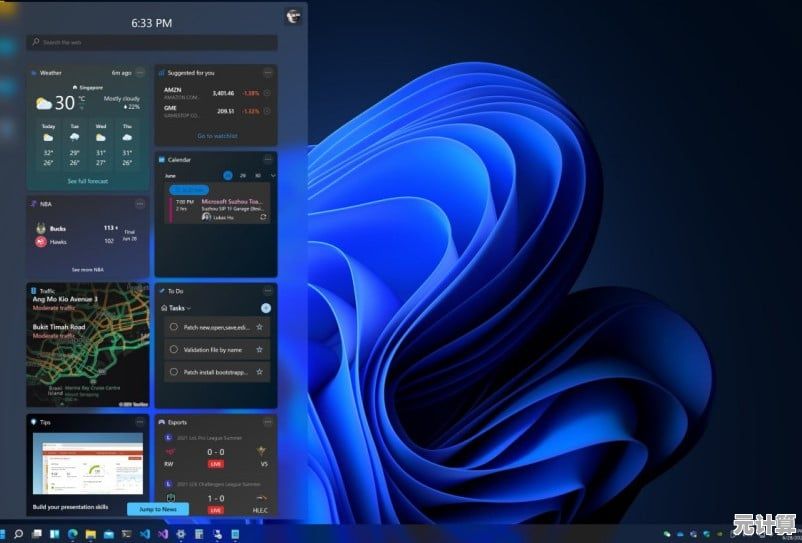The width and height of the screenshot is (802, 543).
Task: Click Bukit Timah Road traffic entry
Action: (59, 331)
